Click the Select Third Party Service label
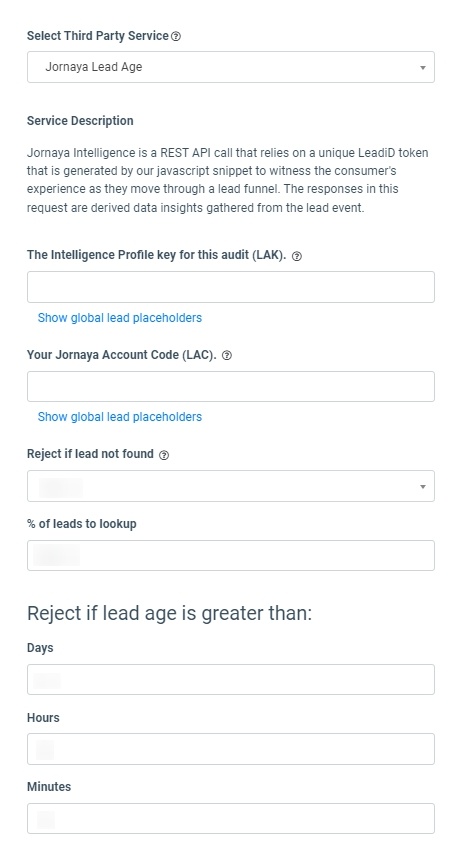The width and height of the screenshot is (462, 865). tap(98, 36)
